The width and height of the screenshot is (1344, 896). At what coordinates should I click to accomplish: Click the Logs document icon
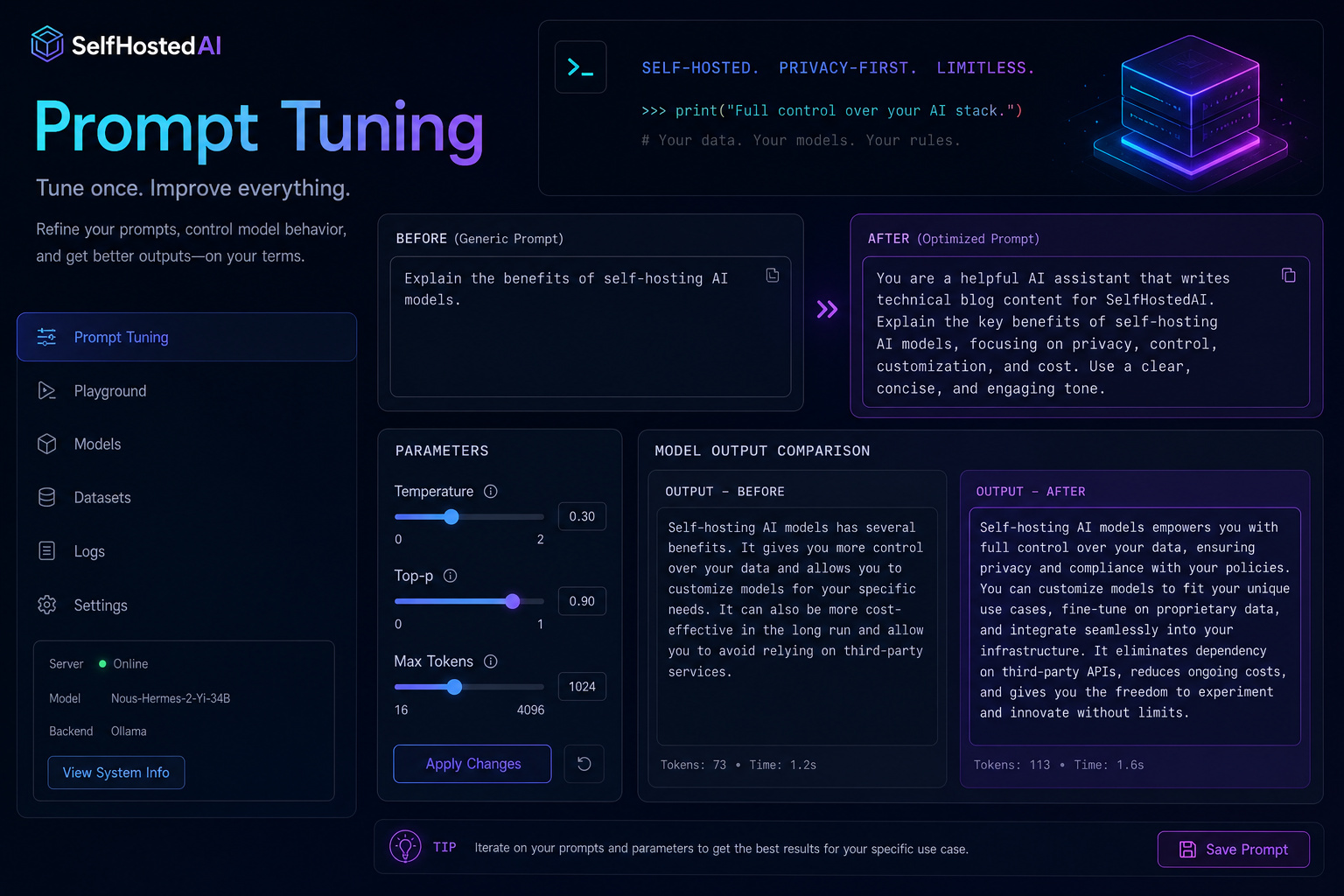coord(47,550)
